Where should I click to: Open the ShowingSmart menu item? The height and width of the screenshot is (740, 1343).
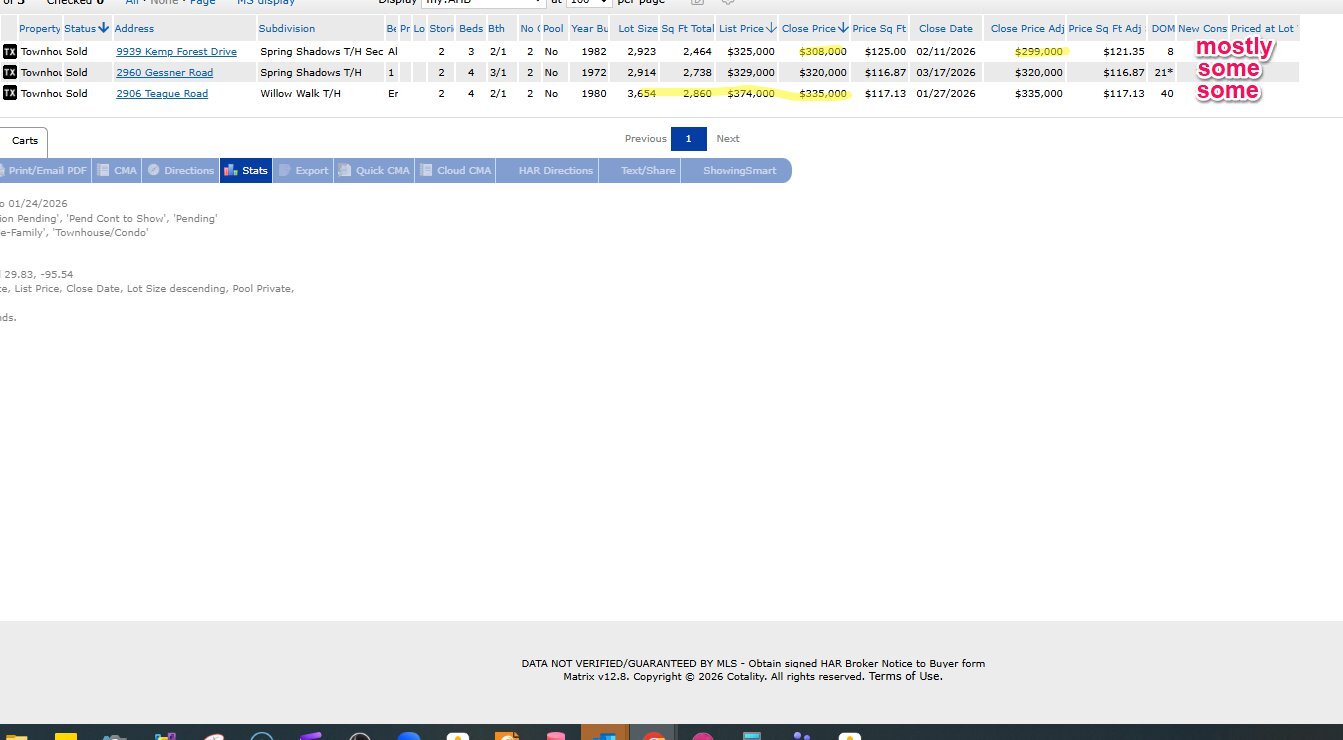[739, 171]
